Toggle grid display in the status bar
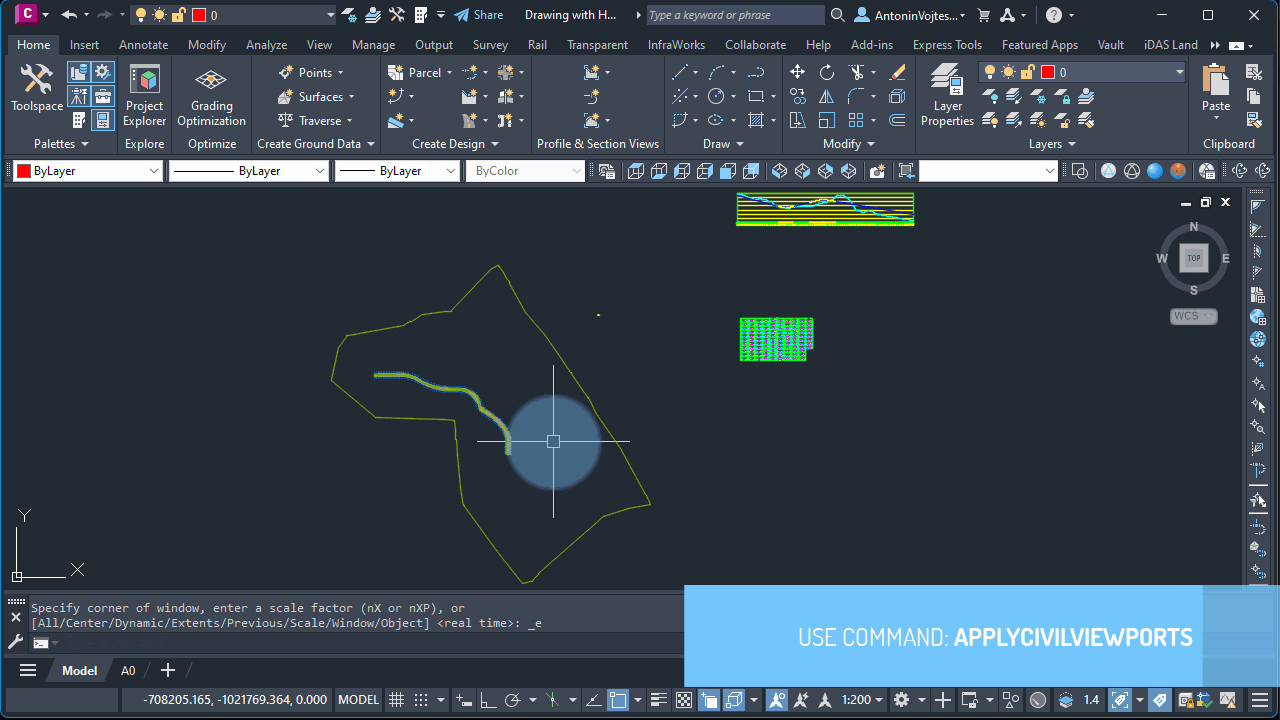The height and width of the screenshot is (720, 1280). [x=396, y=699]
